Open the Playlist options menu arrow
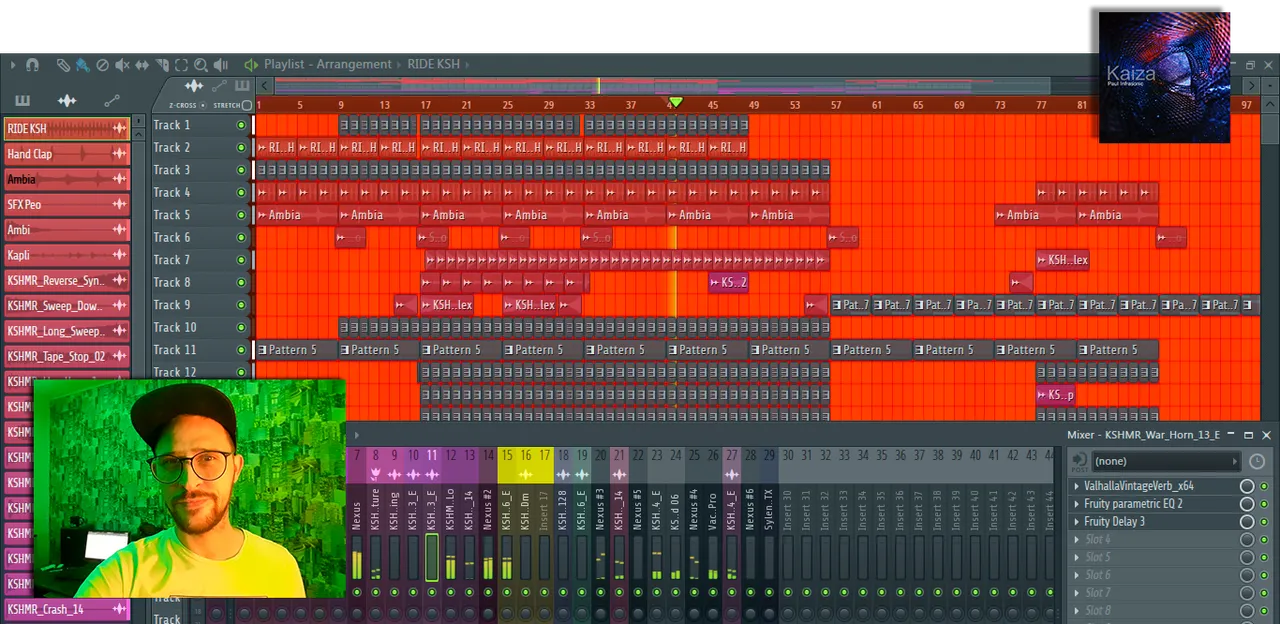Viewport: 1280px width, 624px height. pyautogui.click(x=13, y=65)
